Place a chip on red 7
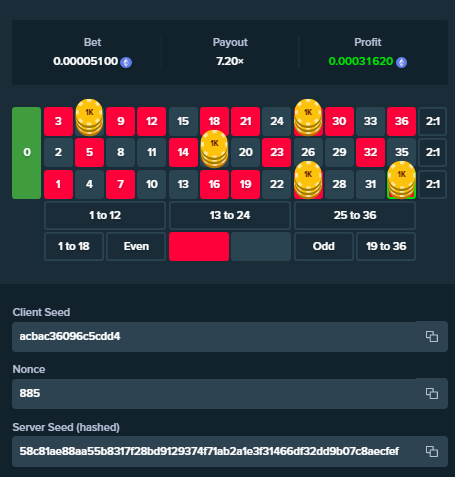This screenshot has height=477, width=455. click(x=120, y=184)
